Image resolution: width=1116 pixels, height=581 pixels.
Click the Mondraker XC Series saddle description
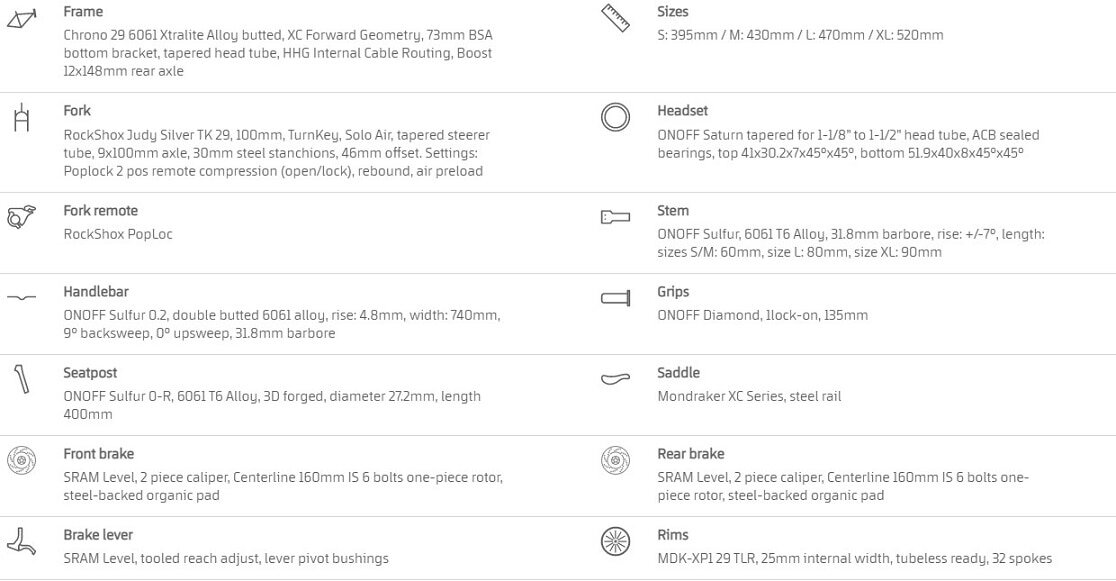[x=749, y=396]
